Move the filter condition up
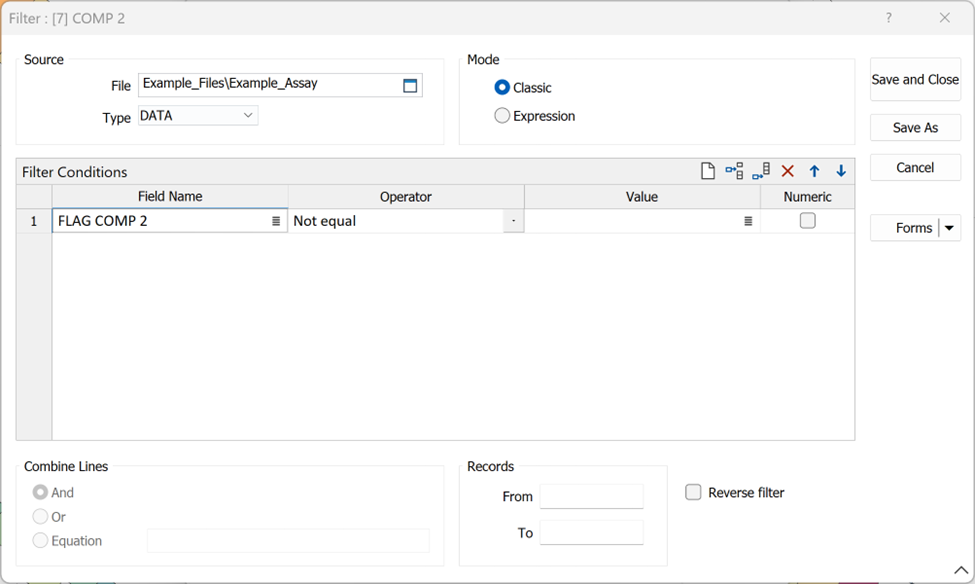This screenshot has height=584, width=975. click(814, 170)
